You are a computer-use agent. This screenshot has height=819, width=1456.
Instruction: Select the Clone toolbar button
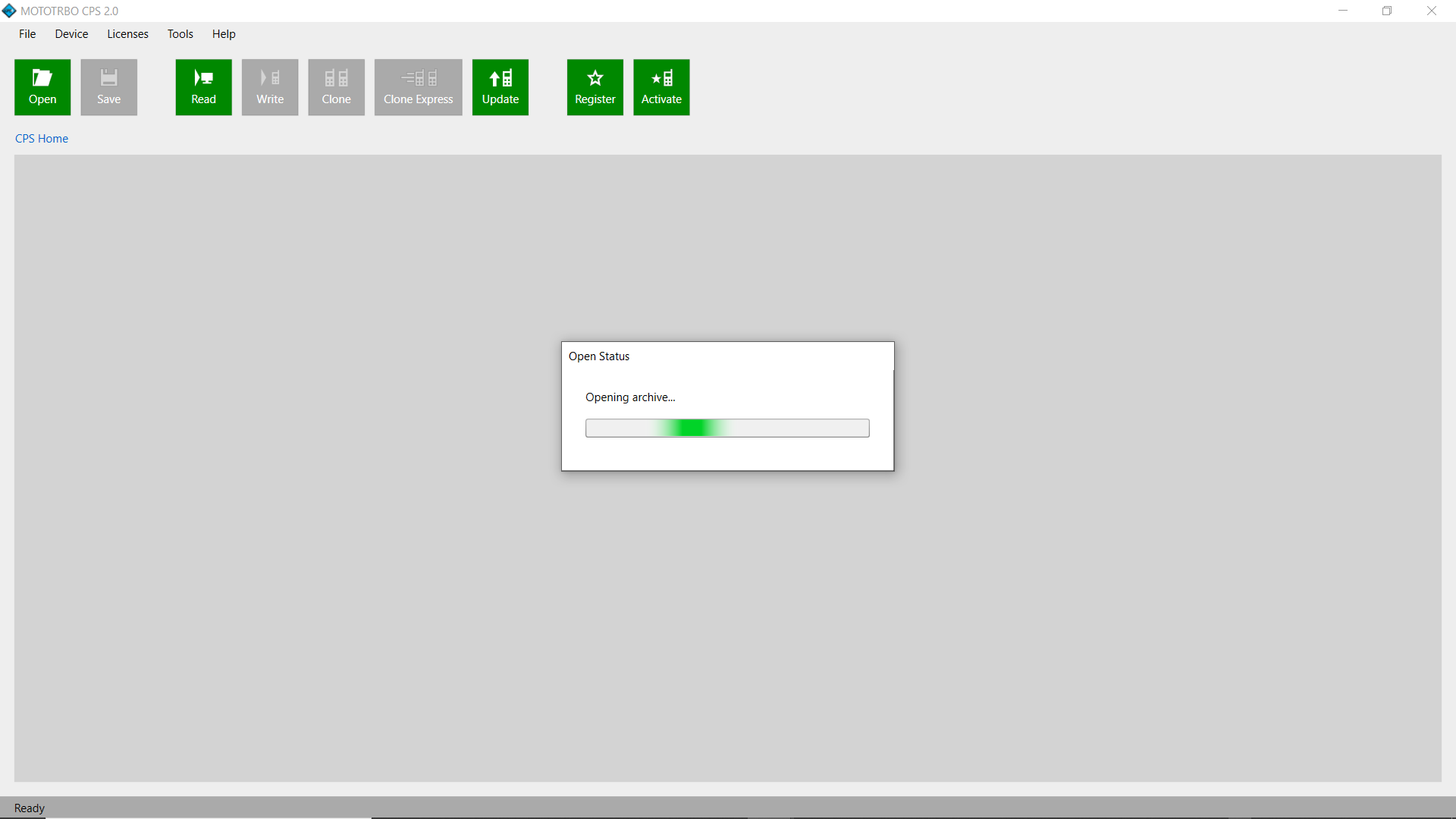[336, 87]
